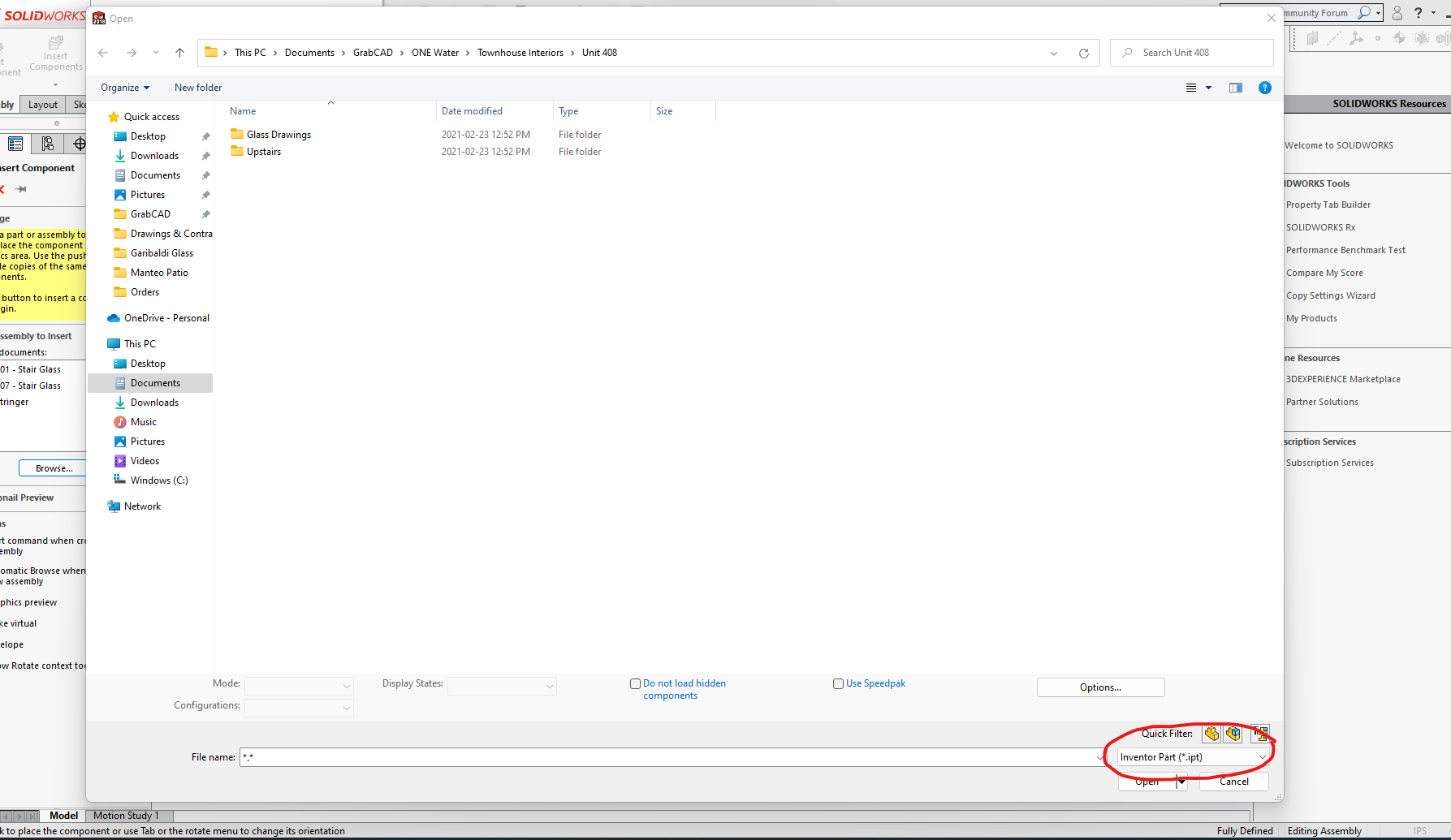Enable Do not load hidden components
The width and height of the screenshot is (1451, 840).
point(635,683)
